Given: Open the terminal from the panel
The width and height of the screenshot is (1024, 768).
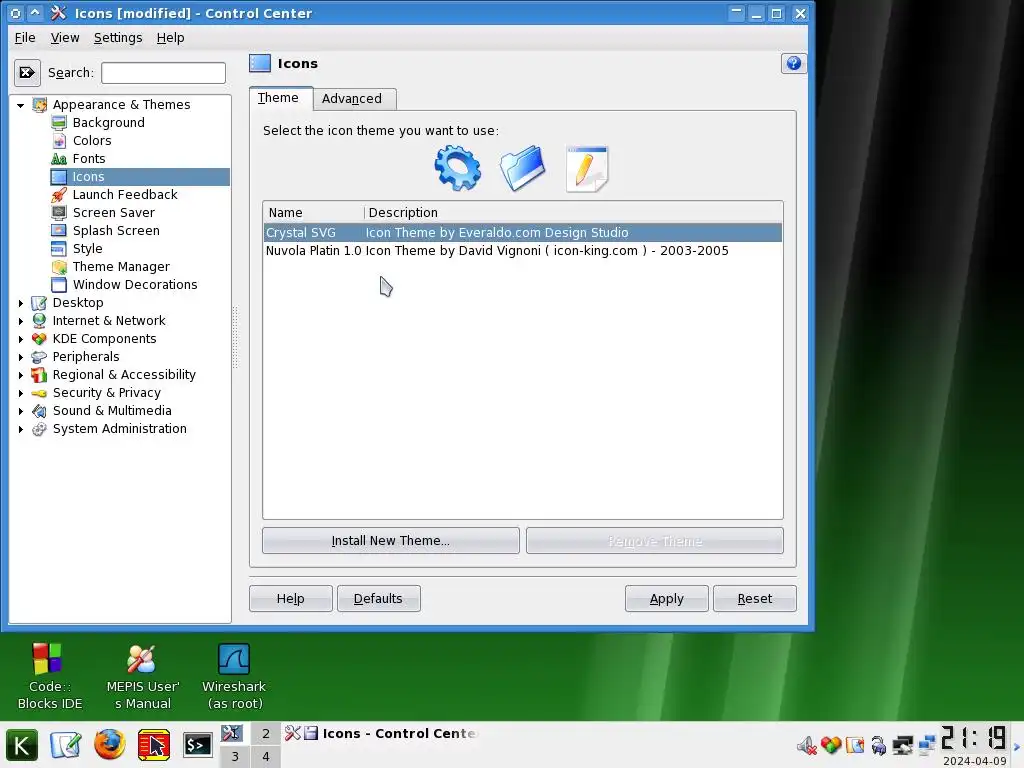Looking at the screenshot, I should pyautogui.click(x=197, y=745).
